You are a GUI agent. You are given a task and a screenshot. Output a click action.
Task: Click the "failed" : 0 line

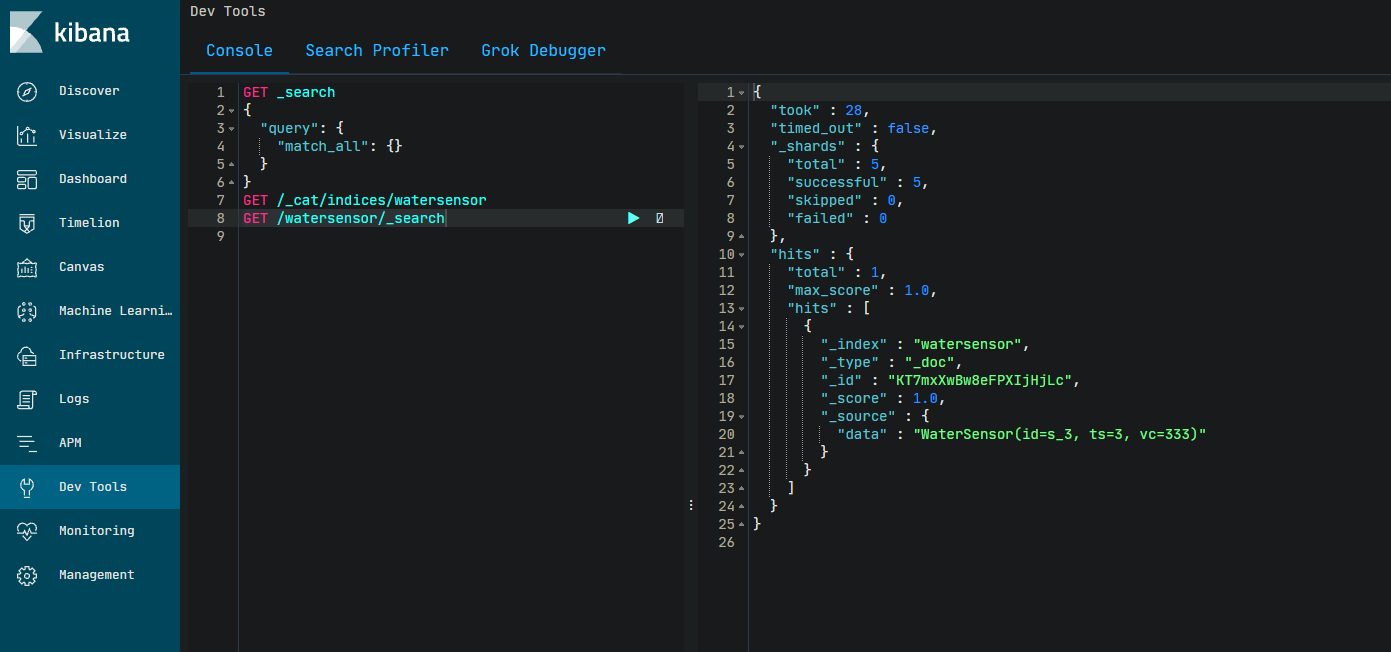click(837, 218)
